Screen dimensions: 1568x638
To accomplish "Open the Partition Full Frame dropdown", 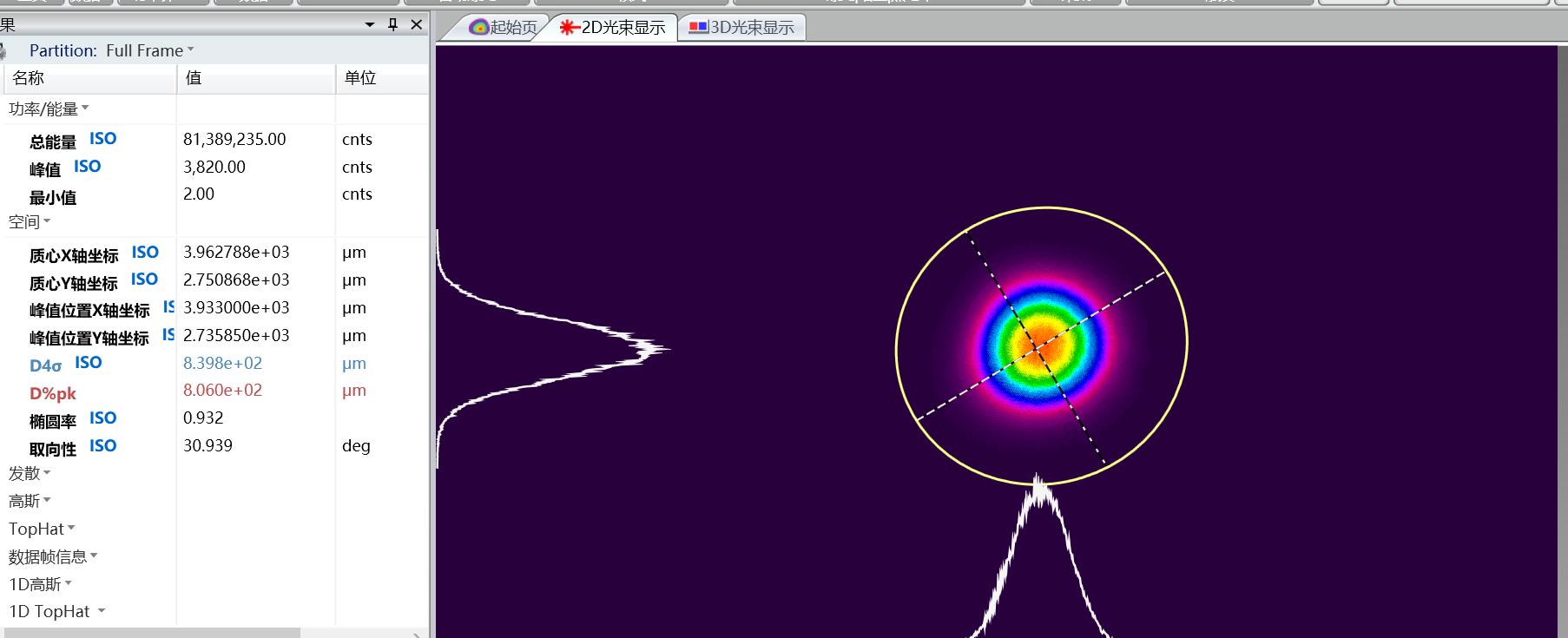I will click(x=148, y=51).
